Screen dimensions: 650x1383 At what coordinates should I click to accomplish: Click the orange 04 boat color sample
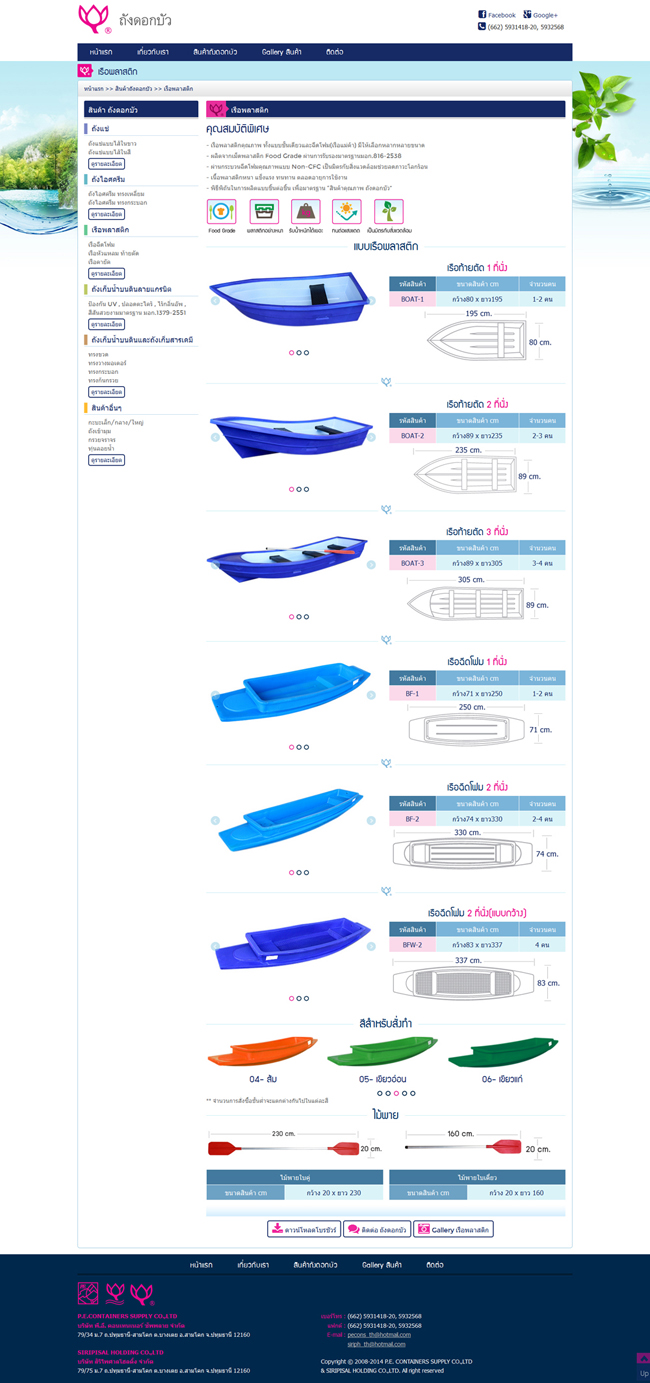tap(256, 1055)
